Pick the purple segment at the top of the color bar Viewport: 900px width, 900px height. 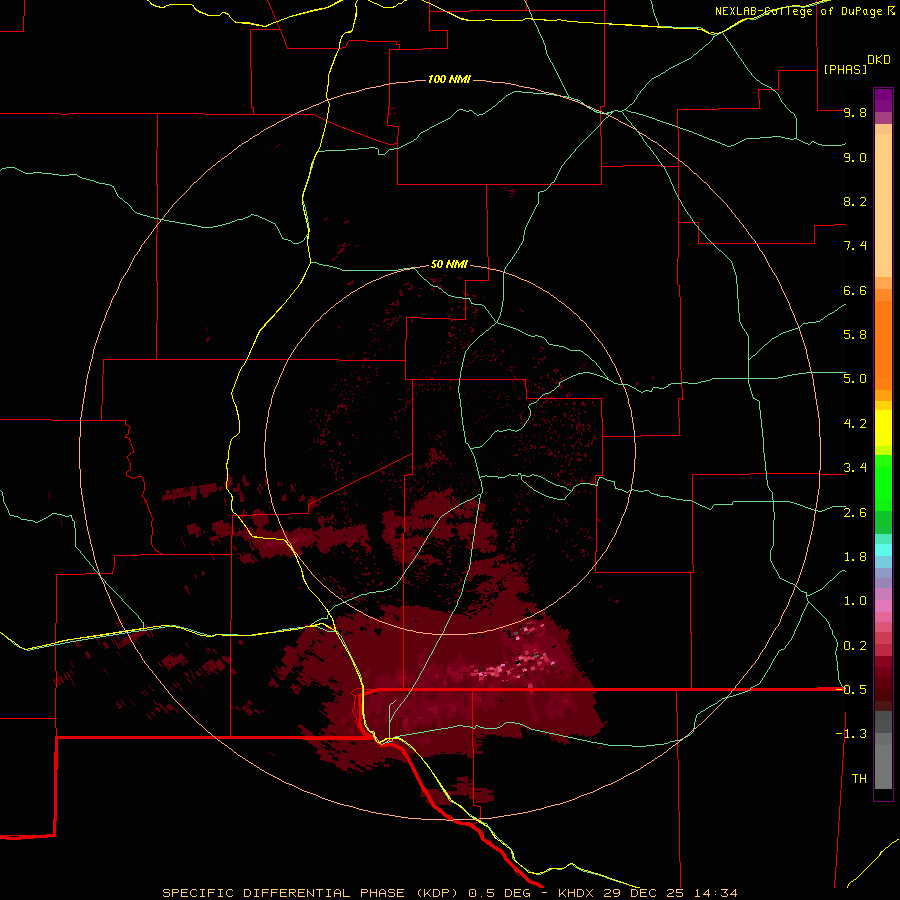[x=883, y=100]
